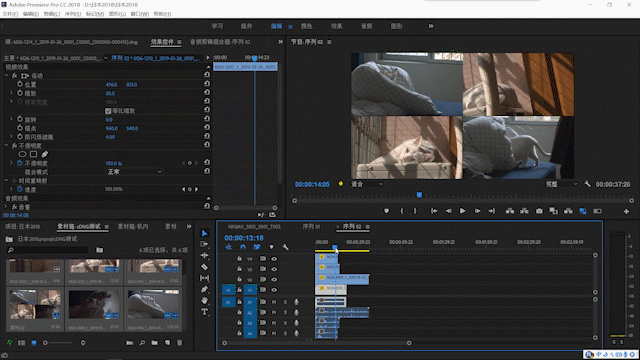
Task: Collapse the motion effect group
Action: pyautogui.click(x=6, y=76)
